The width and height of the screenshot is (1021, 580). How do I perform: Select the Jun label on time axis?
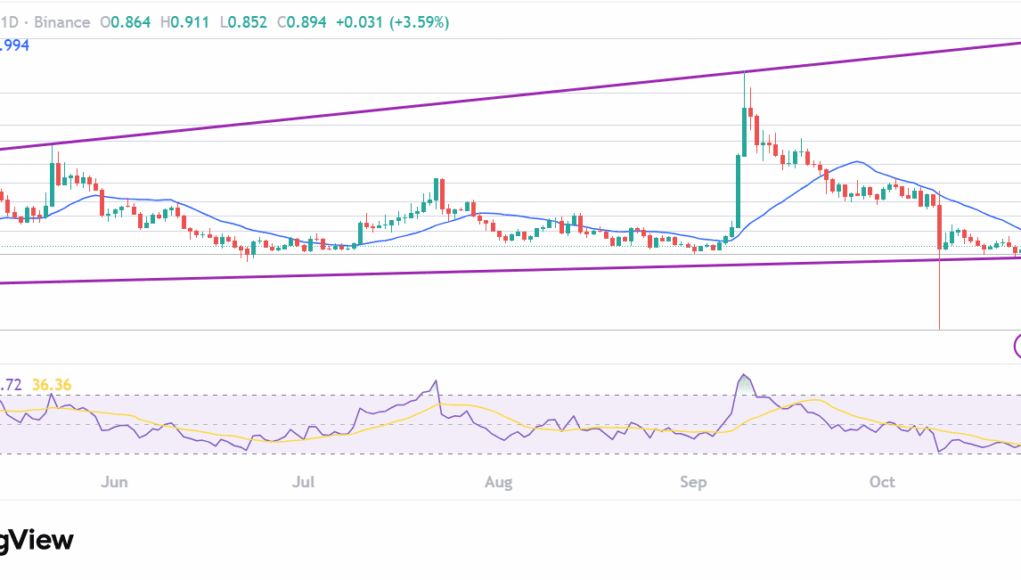115,483
